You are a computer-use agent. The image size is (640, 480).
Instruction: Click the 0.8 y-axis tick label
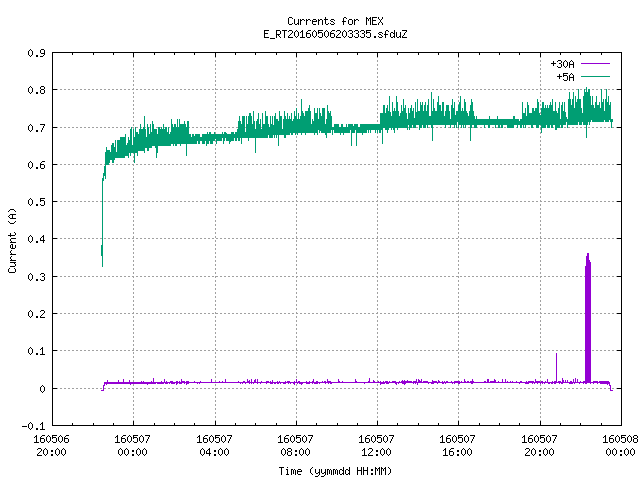tap(36, 90)
